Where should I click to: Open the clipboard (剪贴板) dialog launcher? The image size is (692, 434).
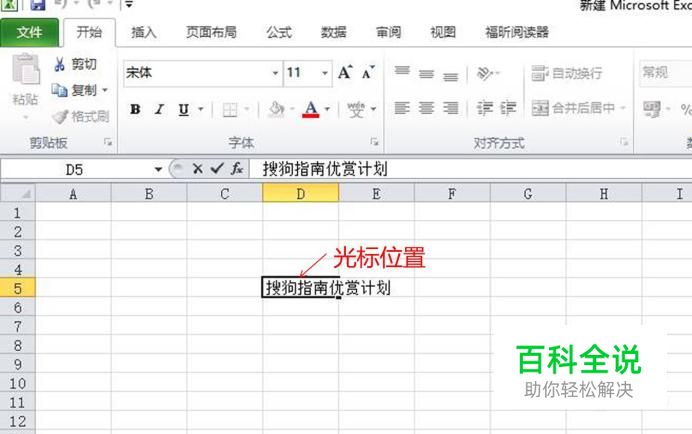coord(108,142)
